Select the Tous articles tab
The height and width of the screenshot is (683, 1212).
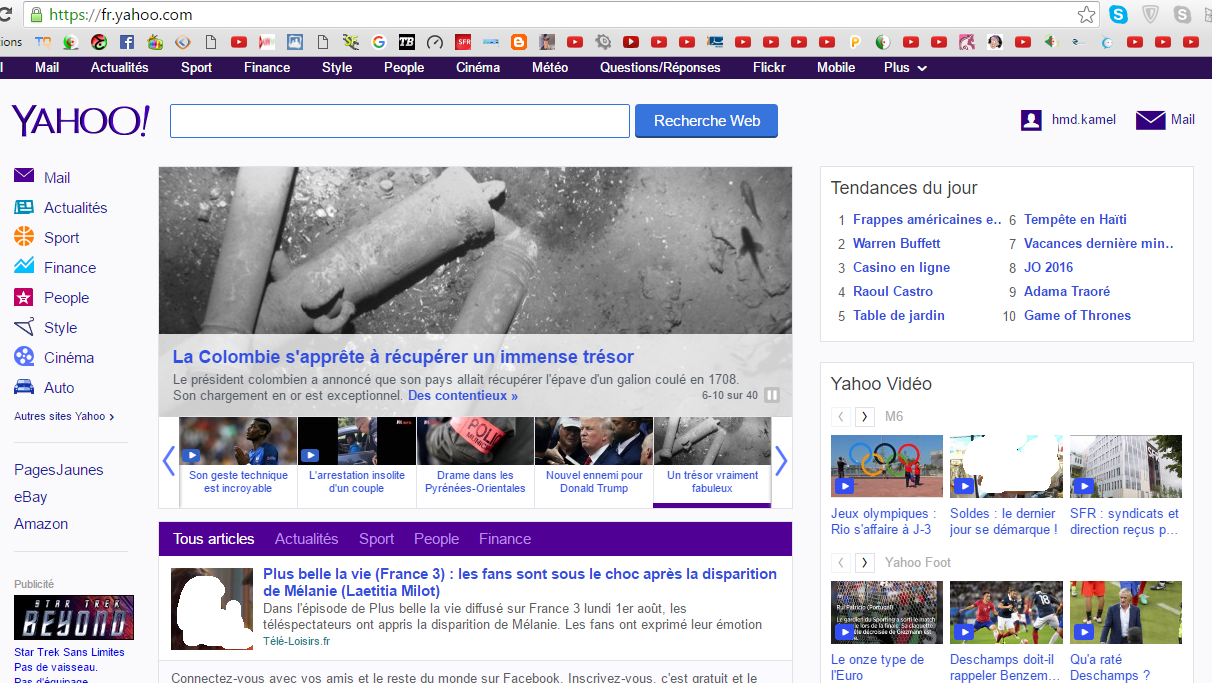[214, 539]
